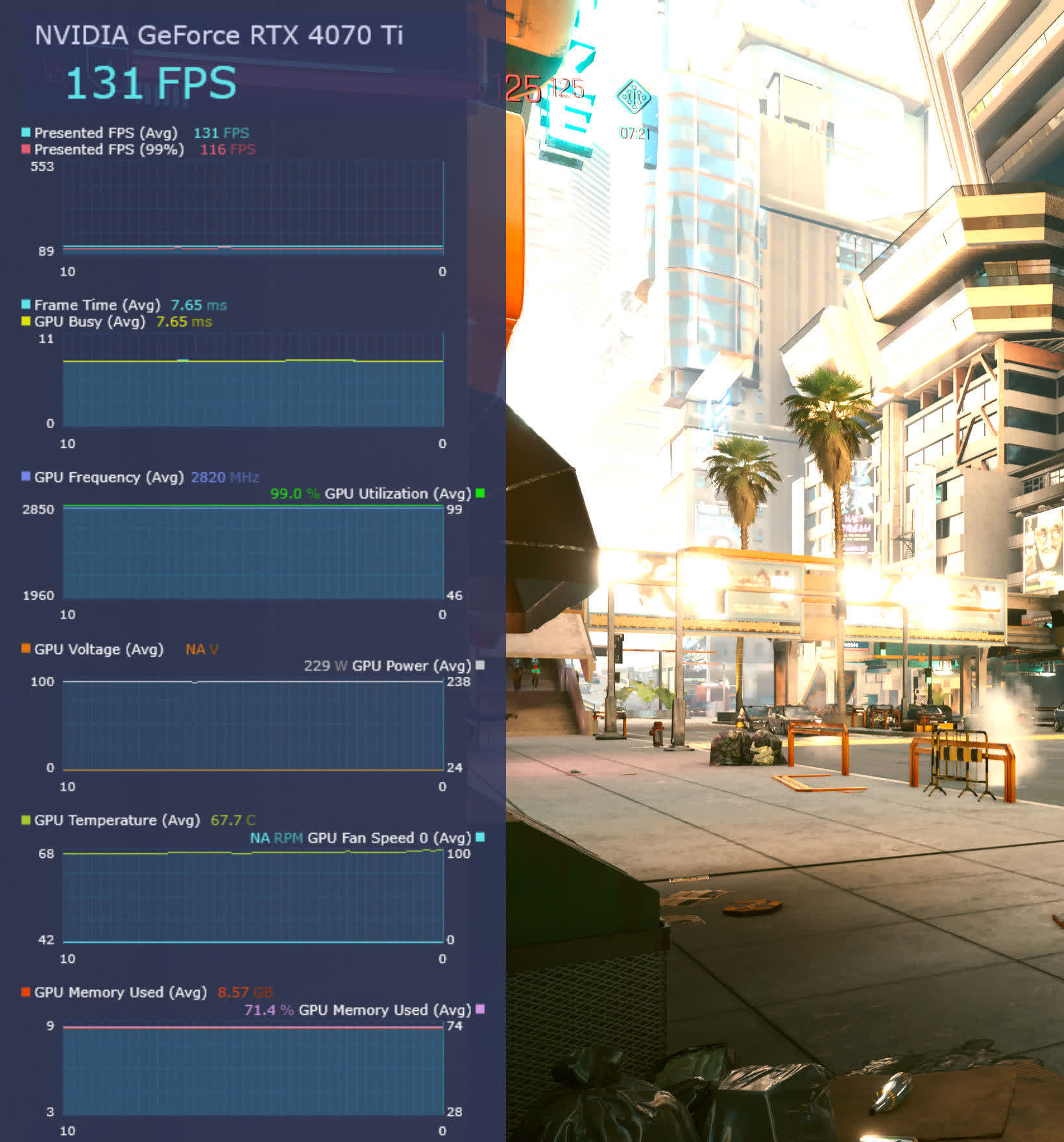This screenshot has height=1142, width=1064.
Task: Click the 8.57 GB memory value
Action: click(245, 992)
